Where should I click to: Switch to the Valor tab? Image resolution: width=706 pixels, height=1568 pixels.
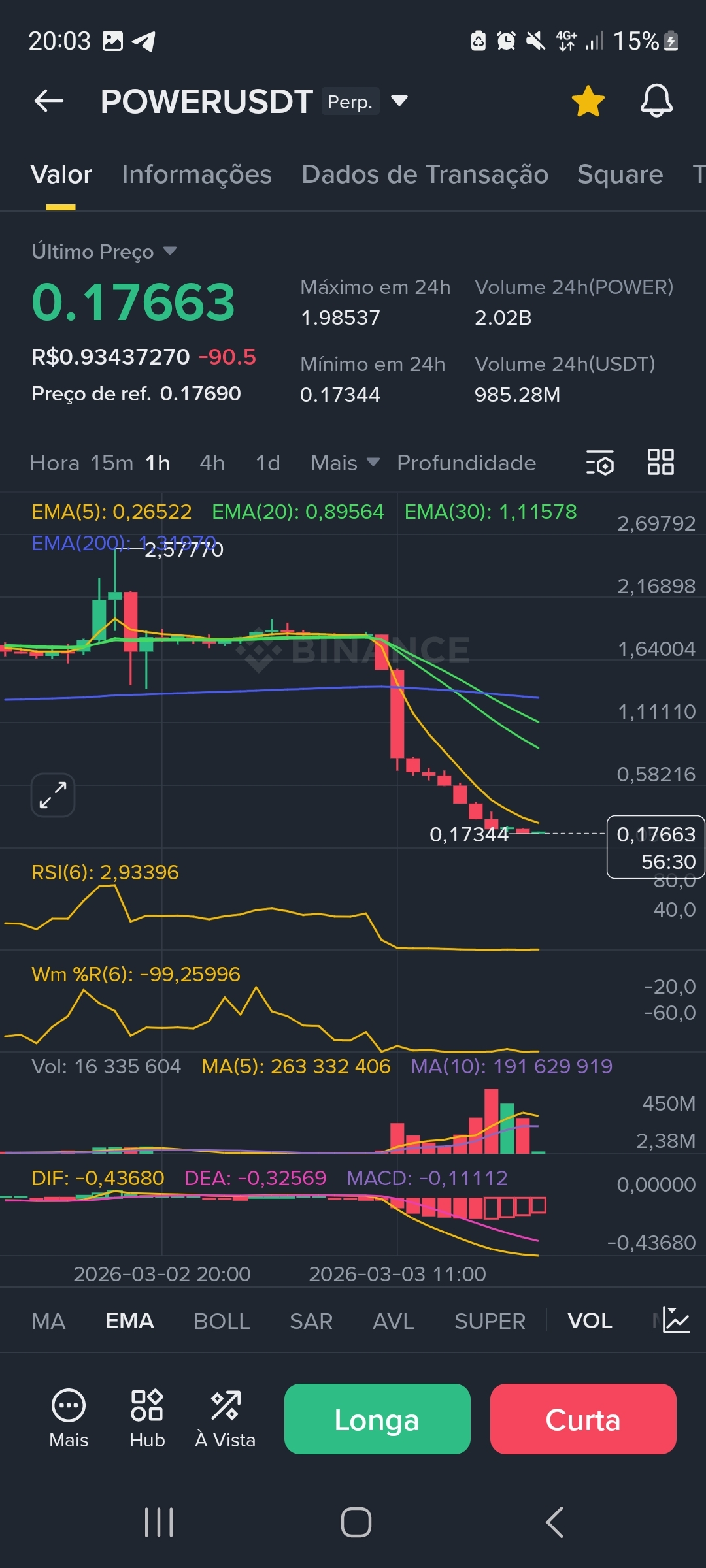tap(61, 174)
